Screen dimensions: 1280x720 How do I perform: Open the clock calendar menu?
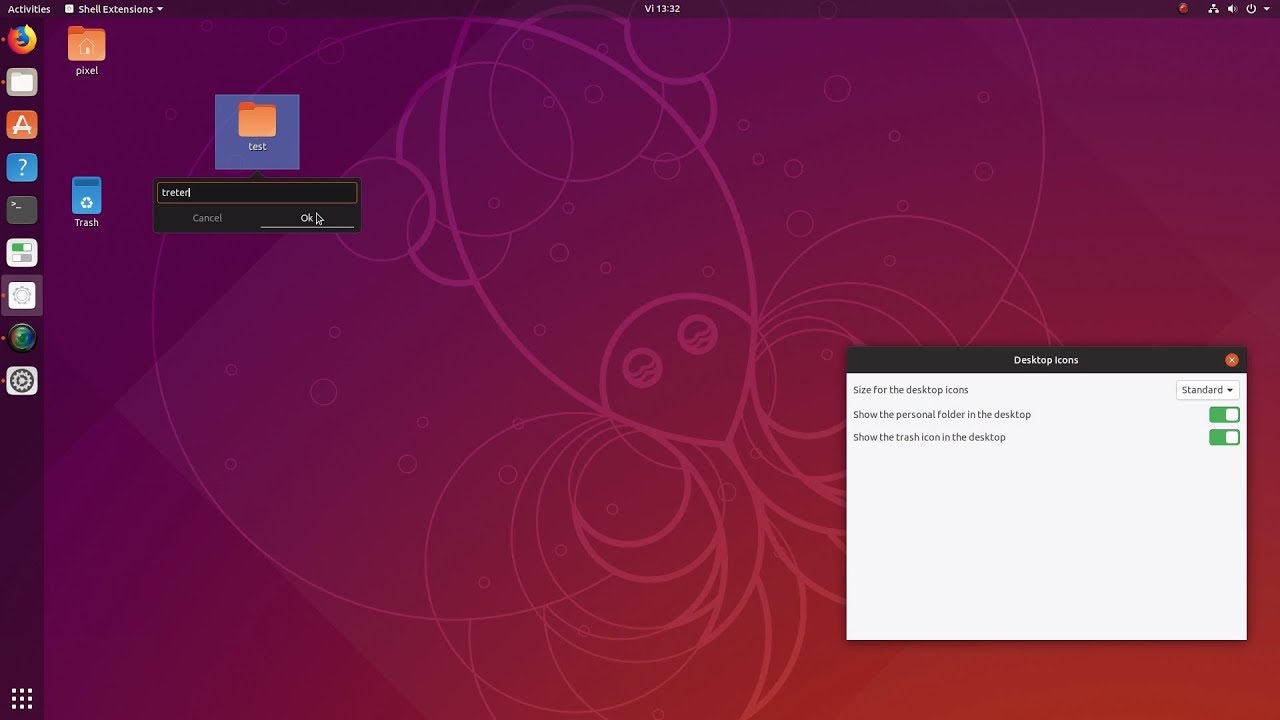tap(662, 8)
